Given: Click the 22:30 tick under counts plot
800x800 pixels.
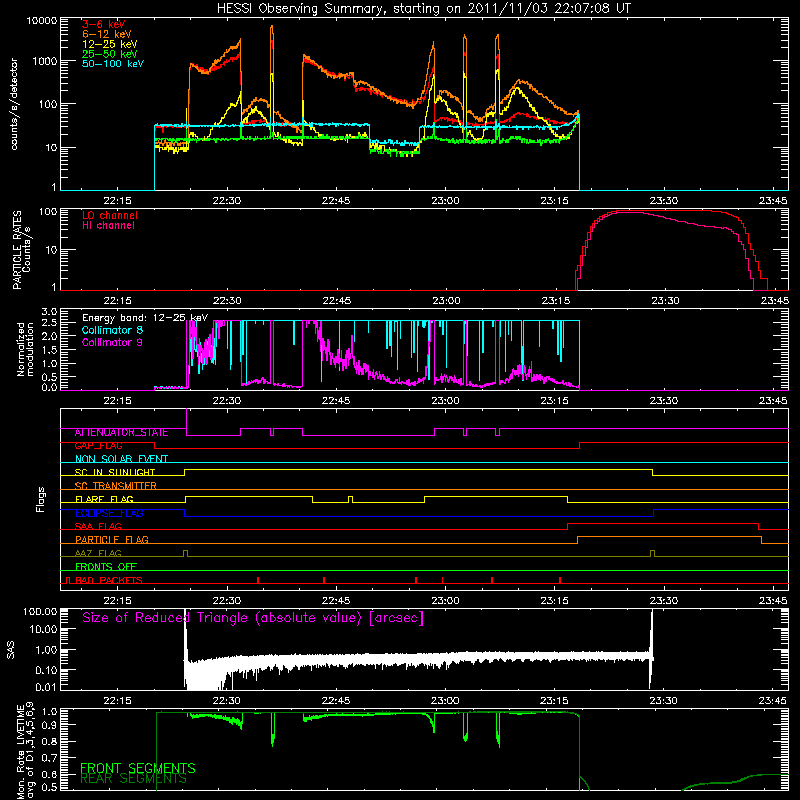Looking at the screenshot, I should [x=227, y=201].
